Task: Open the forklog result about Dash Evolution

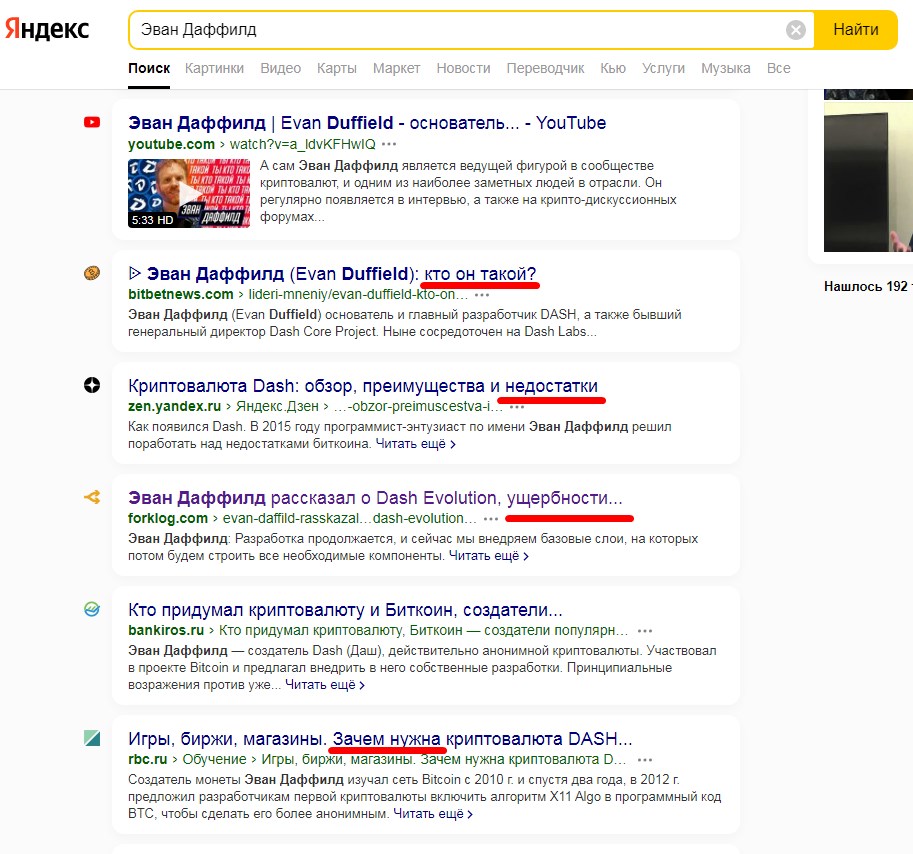Action: pyautogui.click(x=376, y=498)
